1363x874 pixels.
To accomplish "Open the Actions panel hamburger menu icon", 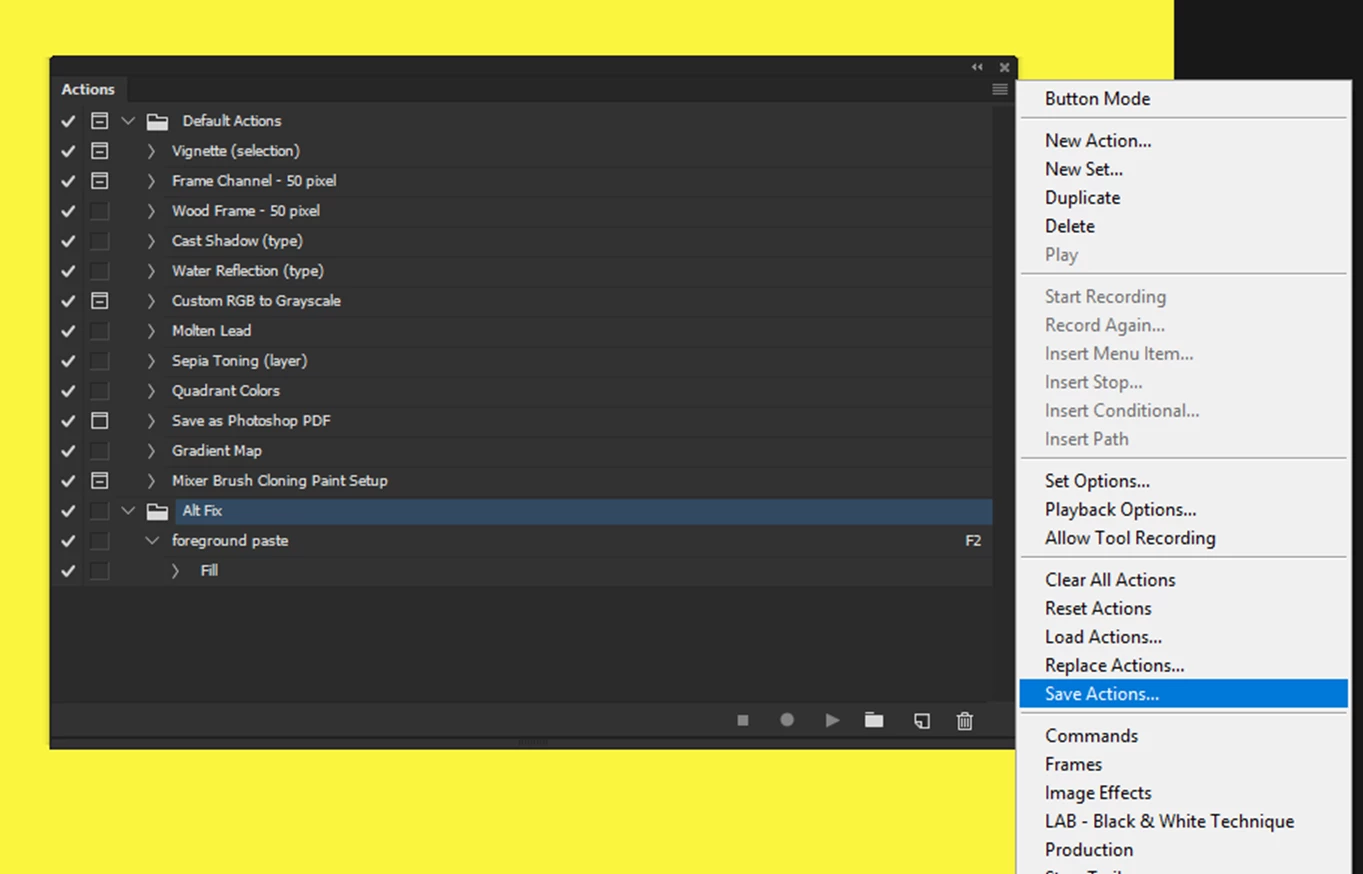I will click(999, 89).
